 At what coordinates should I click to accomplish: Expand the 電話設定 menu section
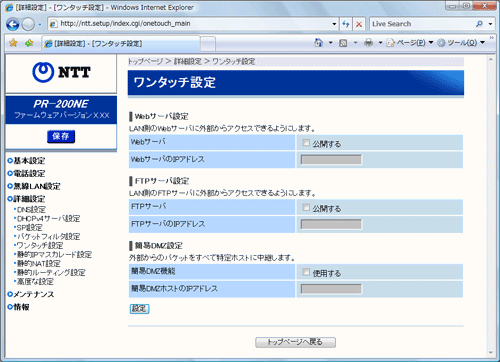(x=27, y=174)
